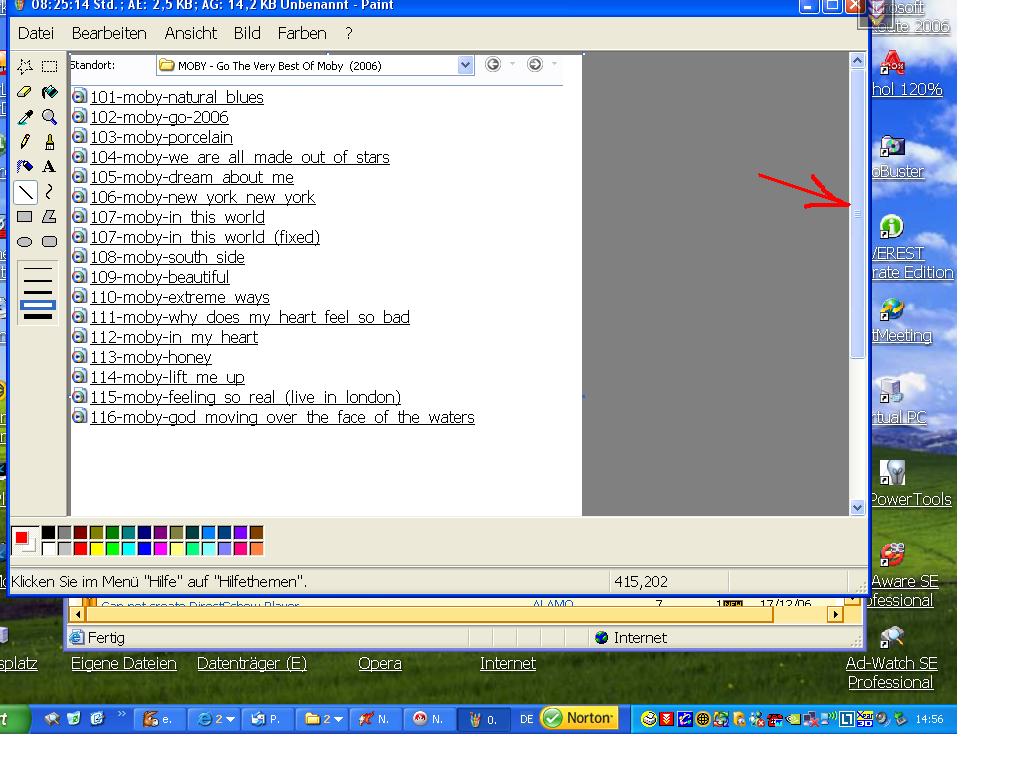
Task: Select the Text tool
Action: click(49, 167)
